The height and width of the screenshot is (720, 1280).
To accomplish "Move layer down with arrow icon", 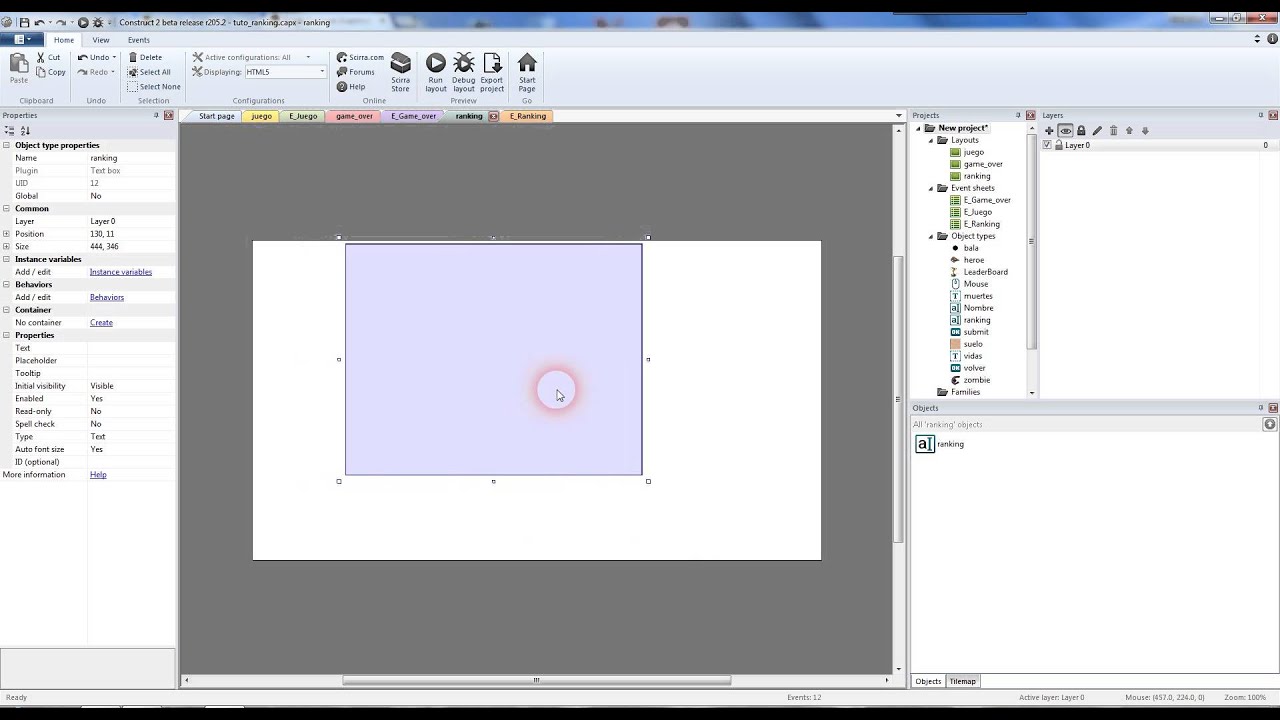I will pyautogui.click(x=1145, y=131).
